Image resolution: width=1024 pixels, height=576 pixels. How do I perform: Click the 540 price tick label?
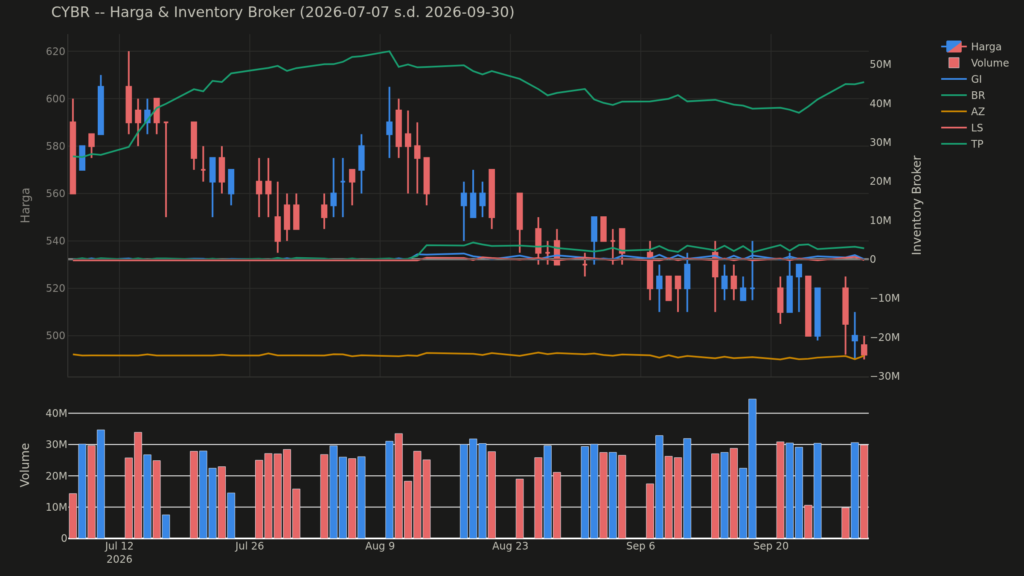pos(56,241)
